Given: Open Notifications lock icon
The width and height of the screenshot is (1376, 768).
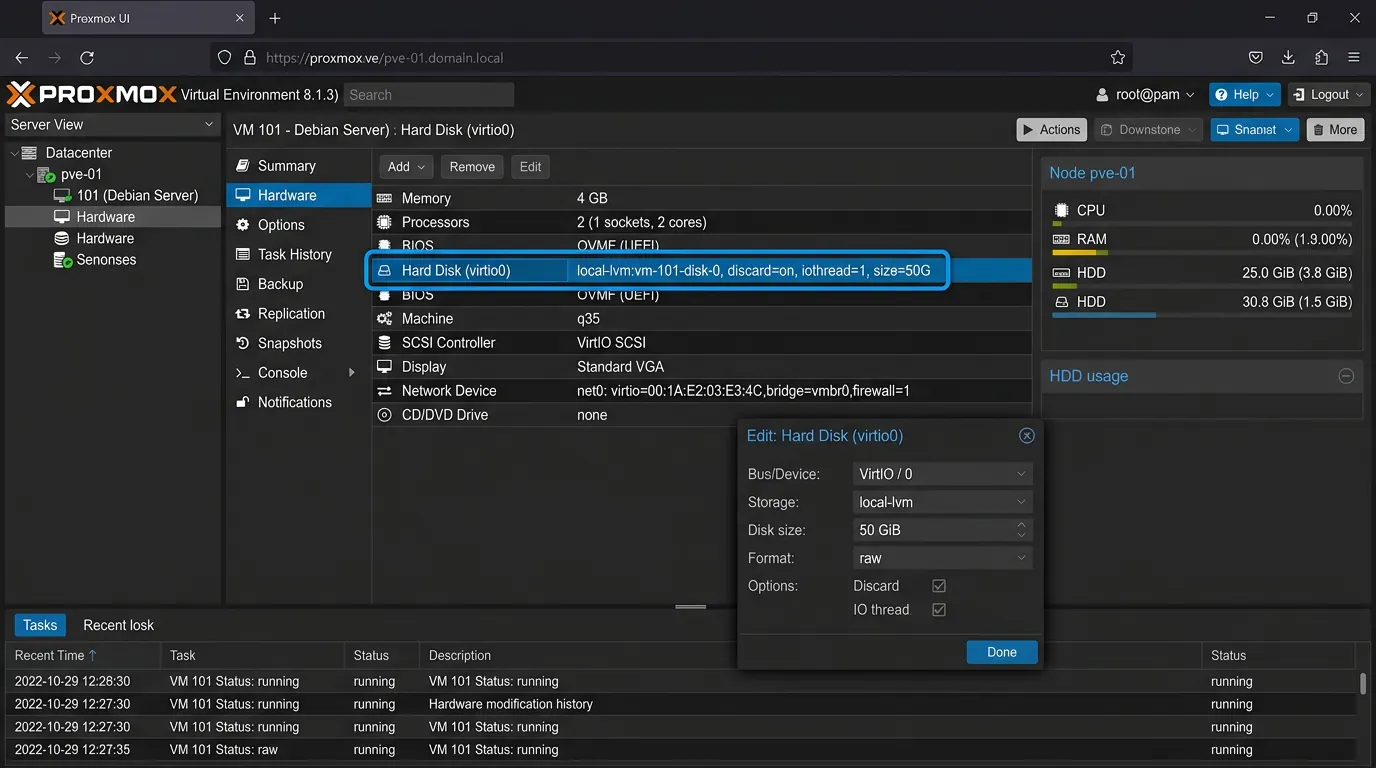Looking at the screenshot, I should (x=242, y=402).
